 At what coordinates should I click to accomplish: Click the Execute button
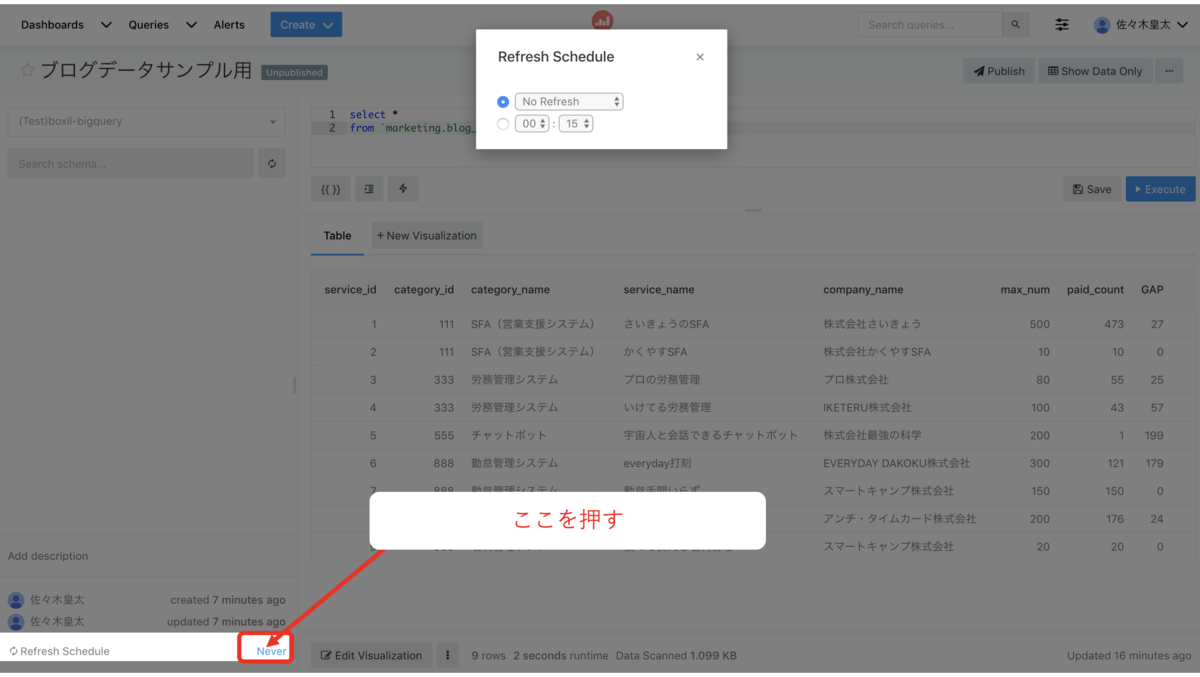click(x=1160, y=188)
